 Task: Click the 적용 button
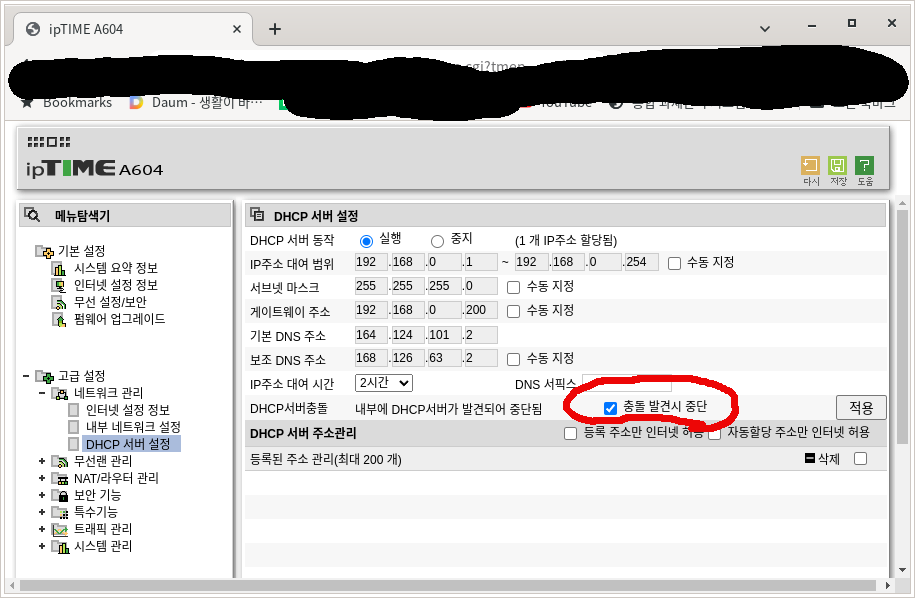[861, 407]
